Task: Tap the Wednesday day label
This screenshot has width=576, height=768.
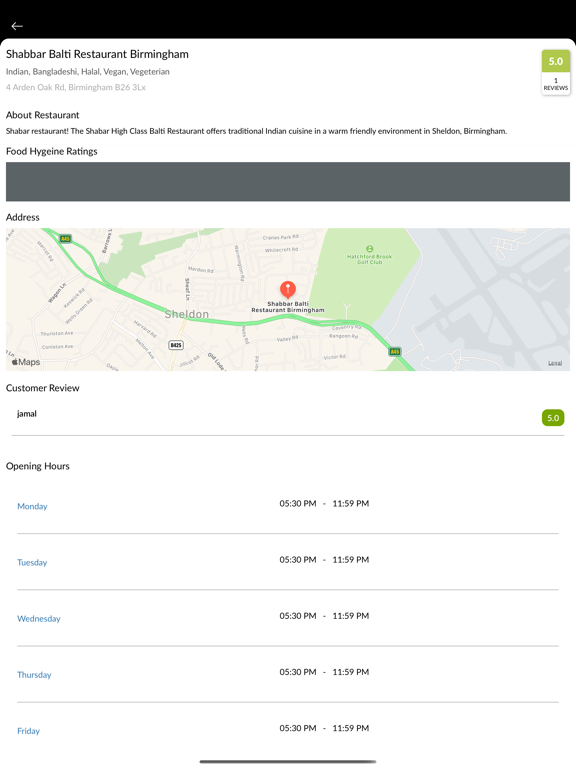Action: [39, 619]
